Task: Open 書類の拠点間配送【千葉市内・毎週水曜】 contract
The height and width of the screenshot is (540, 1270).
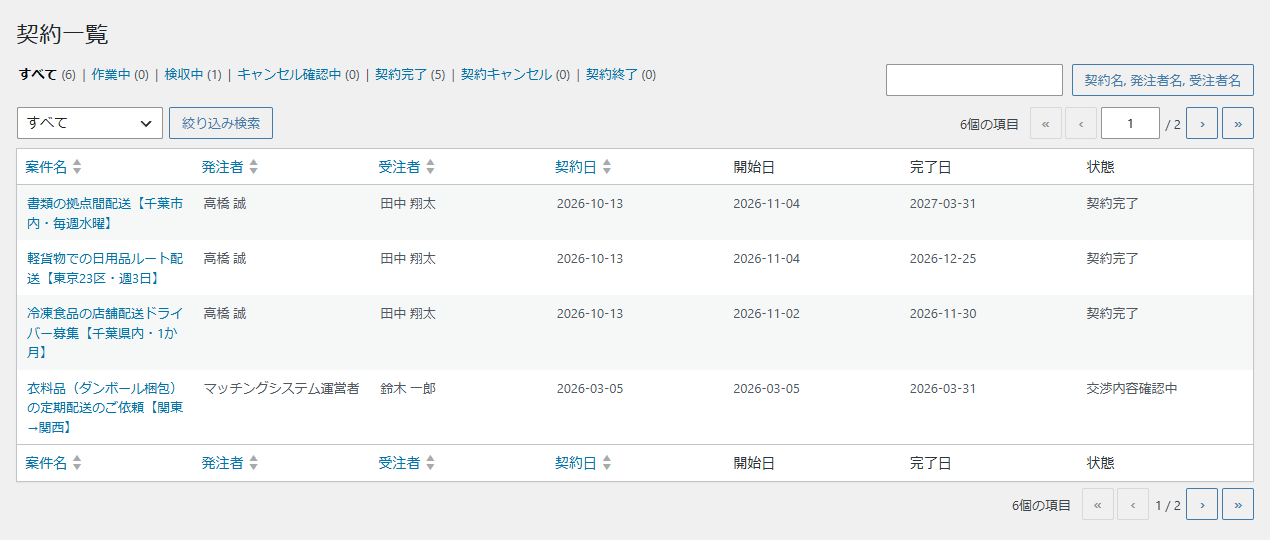Action: 105,213
